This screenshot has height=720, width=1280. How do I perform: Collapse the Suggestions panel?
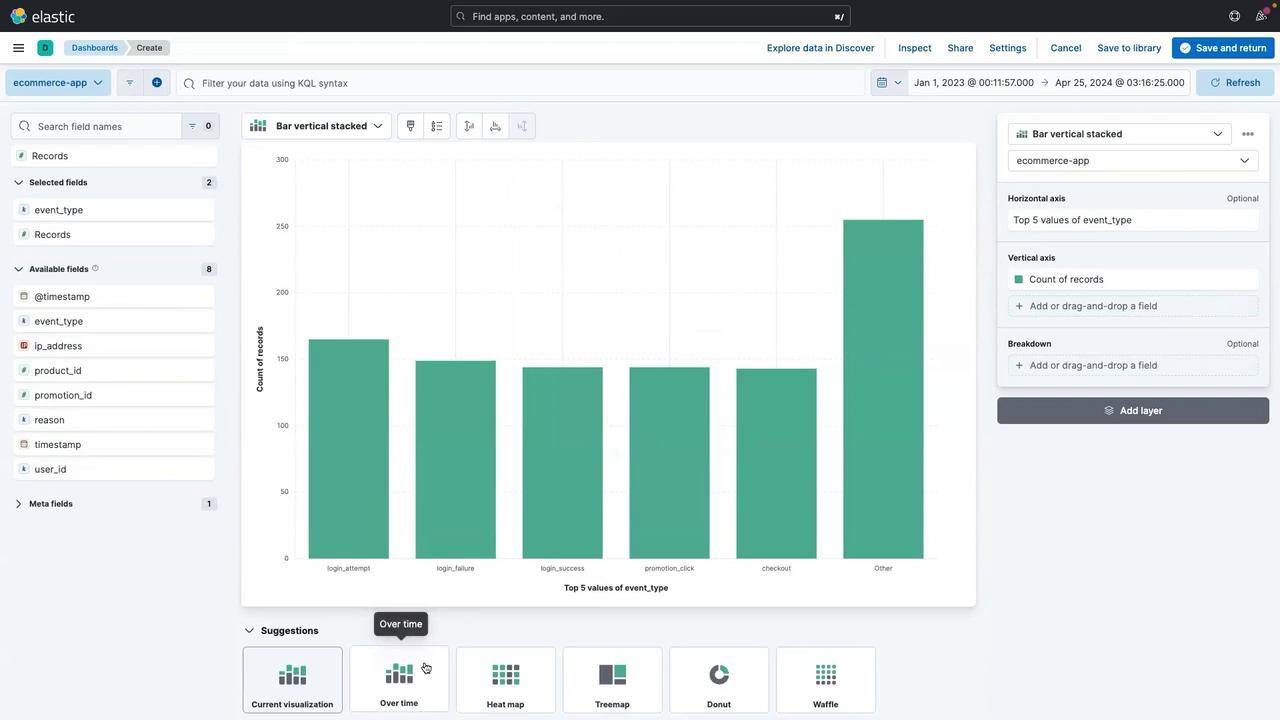(250, 631)
